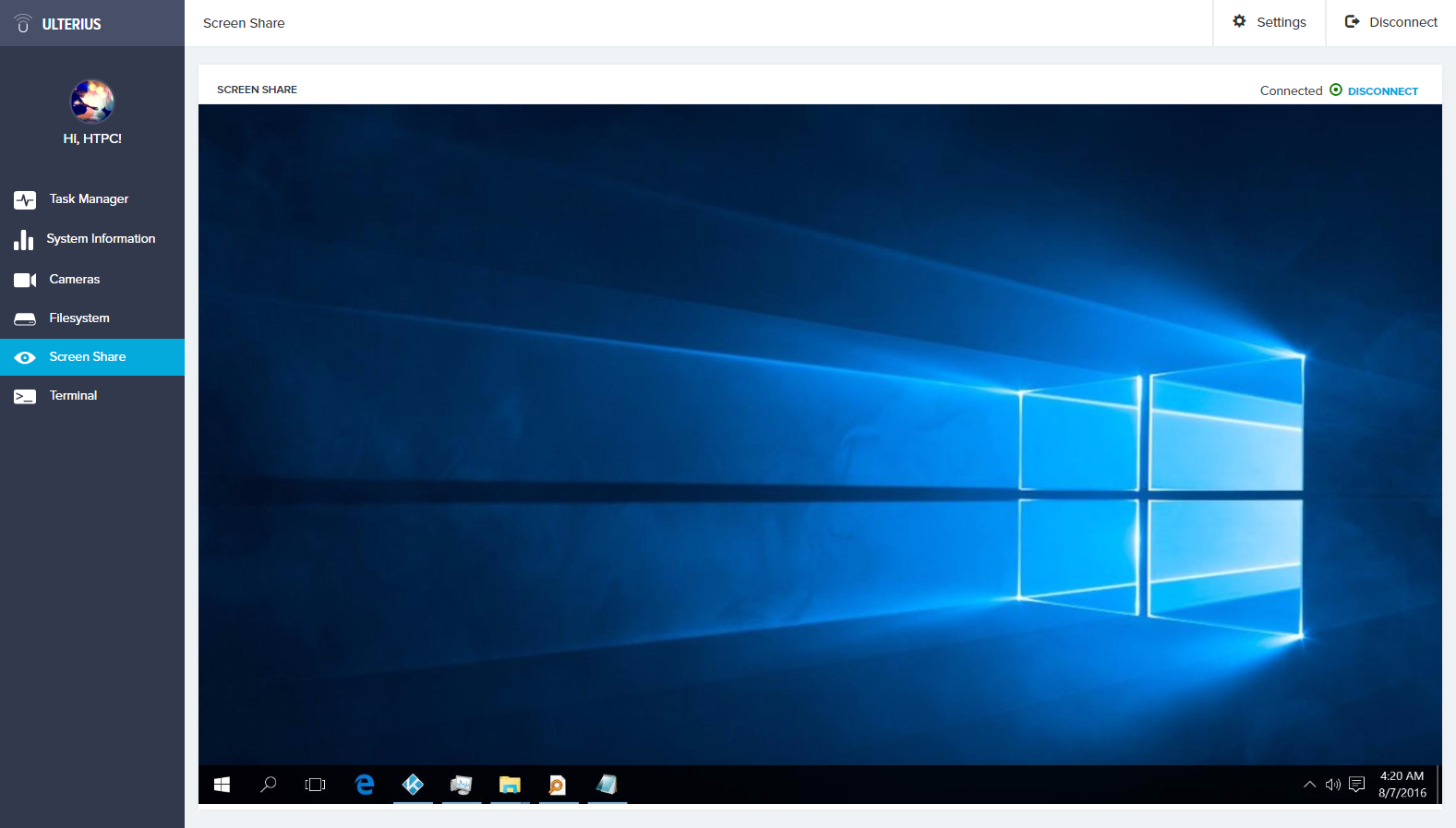The image size is (1456, 828).
Task: Click the SCREEN SHARE panel heading
Action: pos(257,90)
